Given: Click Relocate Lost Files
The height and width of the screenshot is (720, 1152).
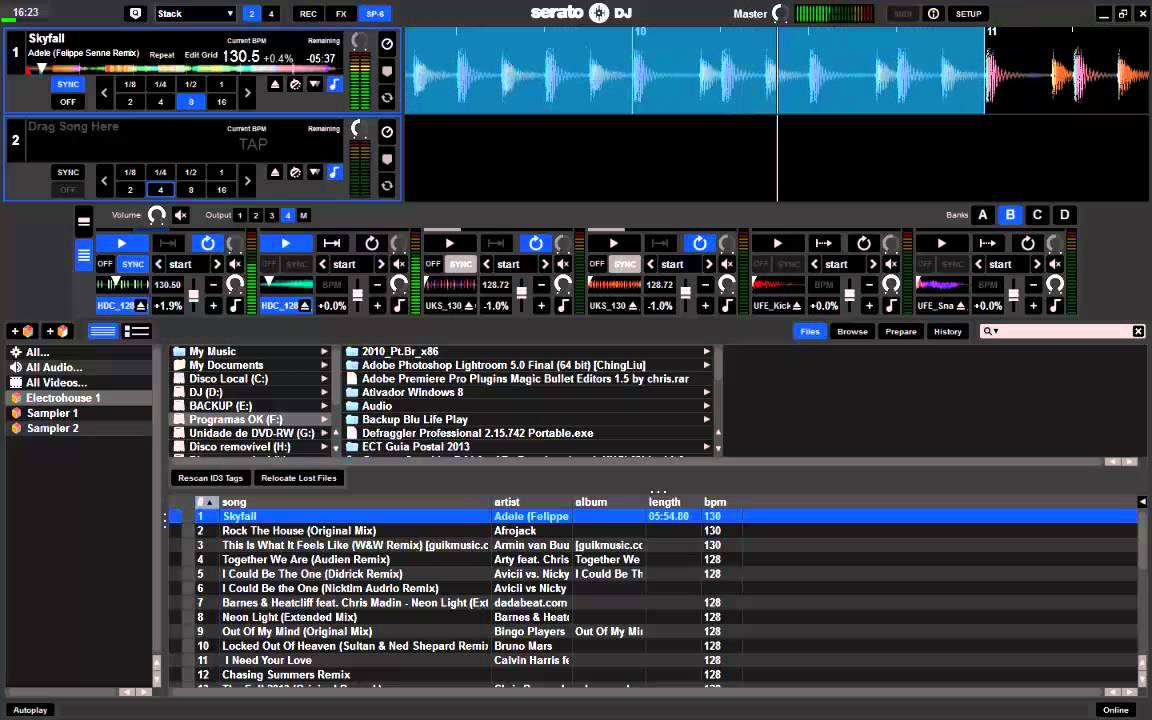Looking at the screenshot, I should click(298, 478).
